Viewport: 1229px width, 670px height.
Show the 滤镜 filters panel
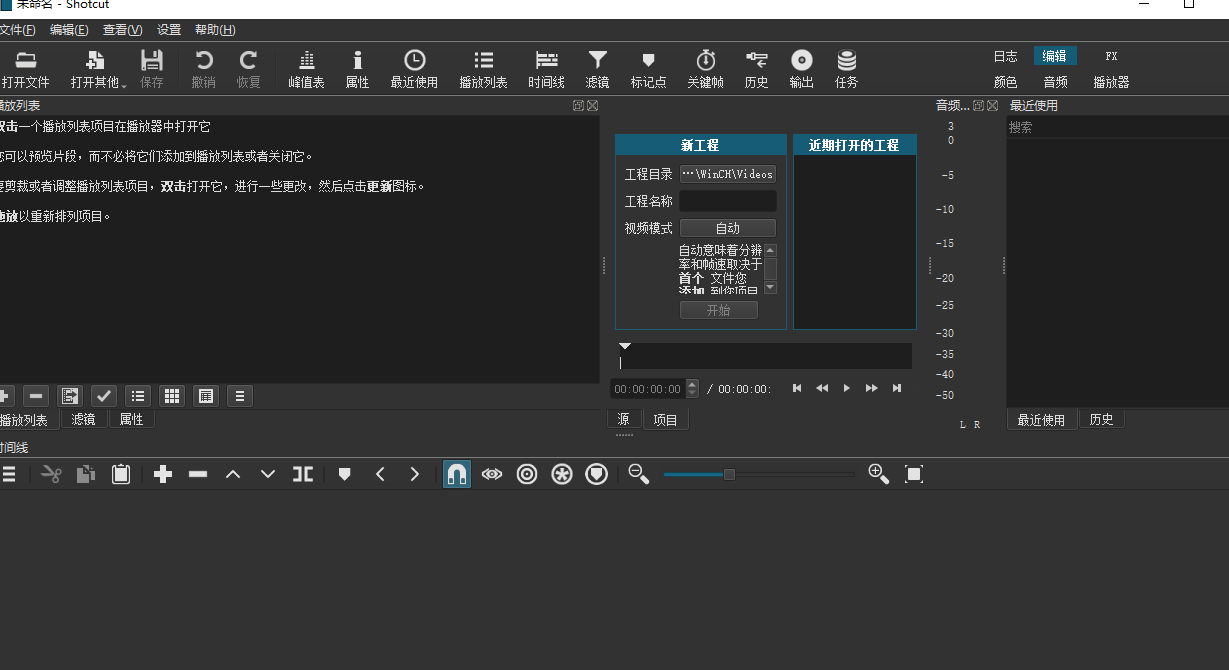tap(597, 67)
